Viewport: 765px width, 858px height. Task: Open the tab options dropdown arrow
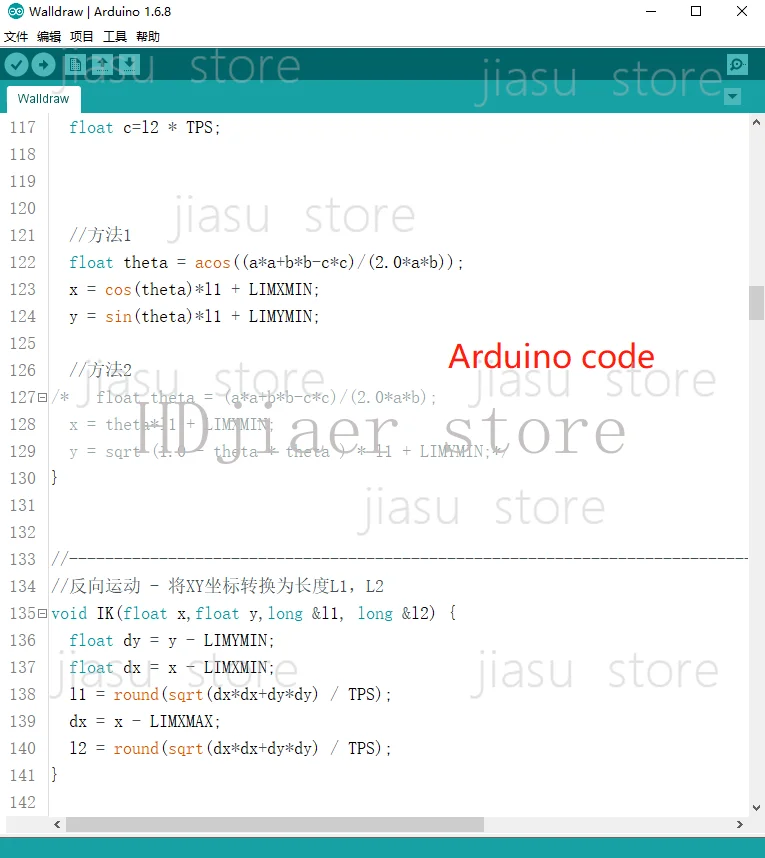click(x=732, y=97)
